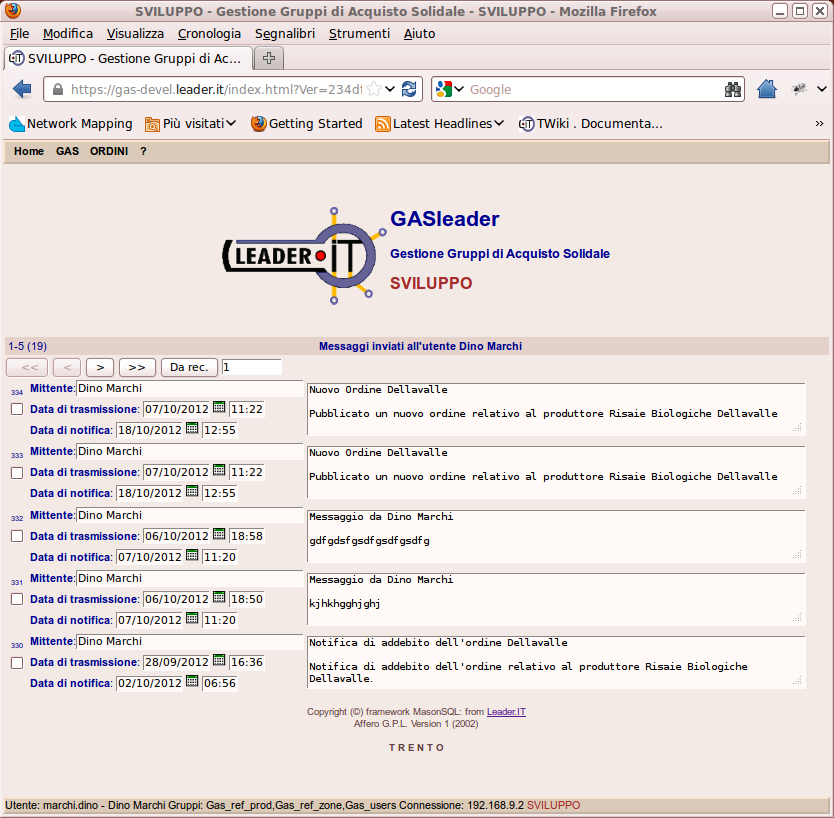This screenshot has width=834, height=818.
Task: Click the Mittente field of message 331
Action: click(190, 578)
